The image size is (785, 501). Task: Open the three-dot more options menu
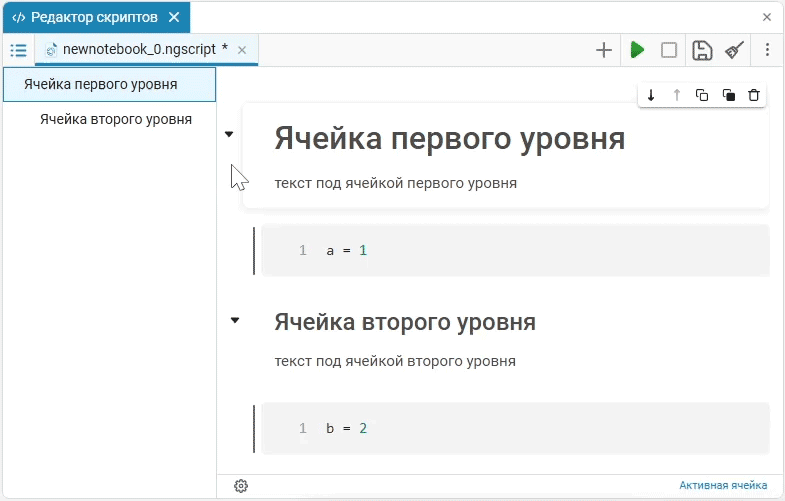[x=767, y=50]
